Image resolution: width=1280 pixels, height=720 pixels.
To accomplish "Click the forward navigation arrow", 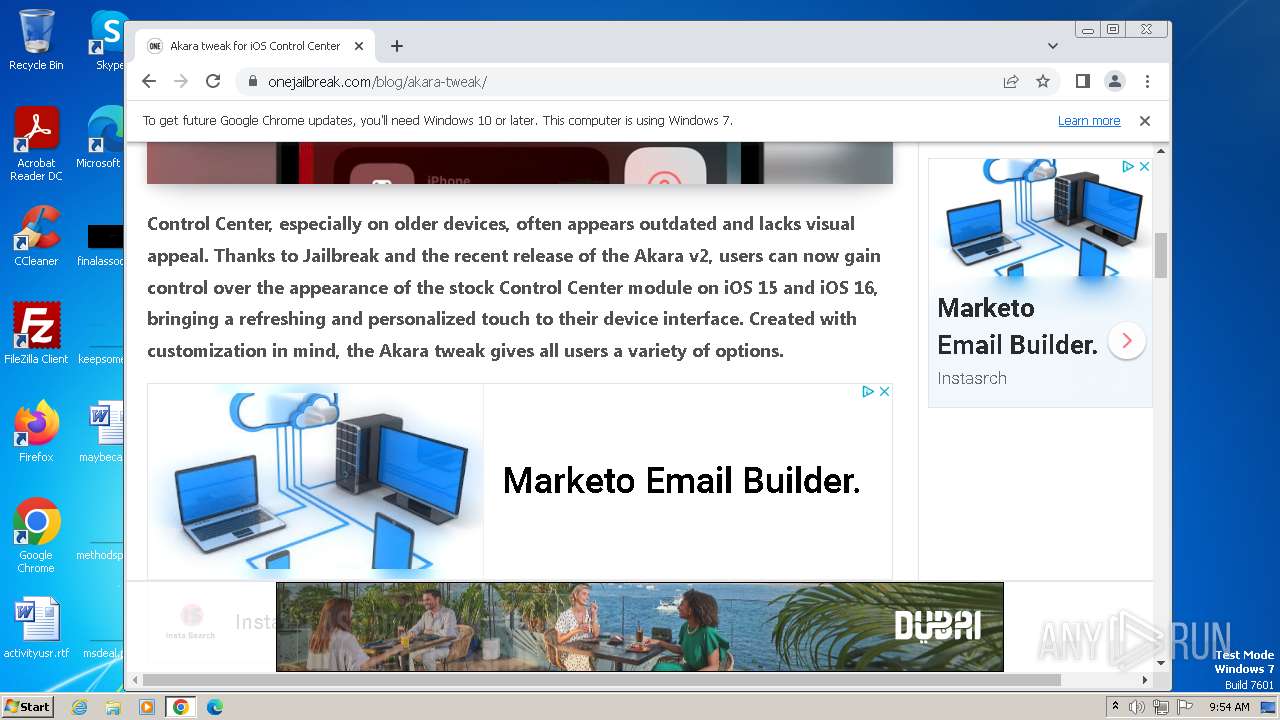I will (x=181, y=81).
